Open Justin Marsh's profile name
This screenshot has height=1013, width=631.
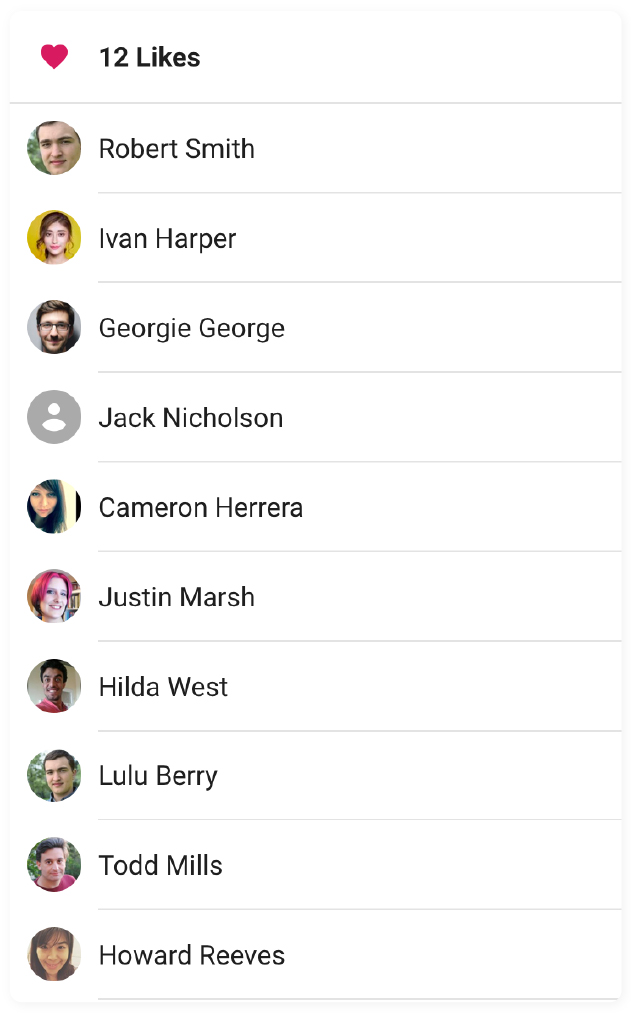click(176, 596)
